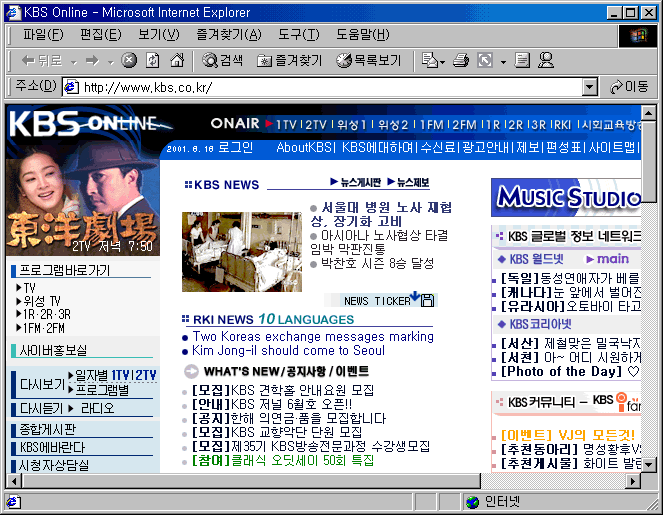Click the KBS Online logo
The height and width of the screenshot is (515, 663).
[91, 123]
